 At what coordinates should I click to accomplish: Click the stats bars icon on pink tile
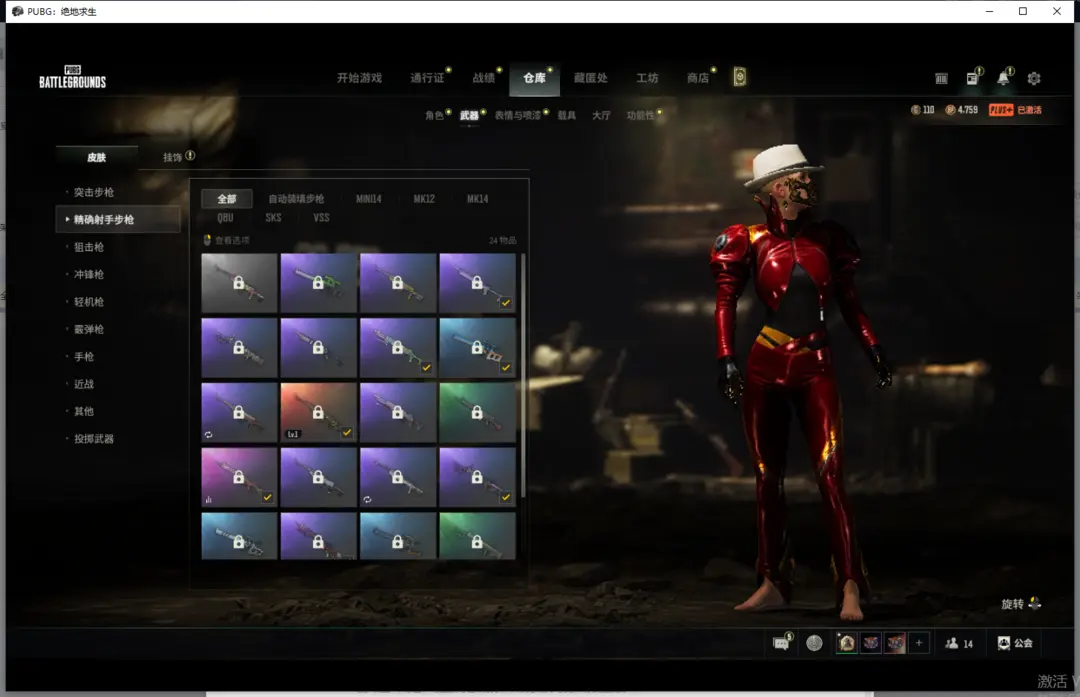pos(208,499)
